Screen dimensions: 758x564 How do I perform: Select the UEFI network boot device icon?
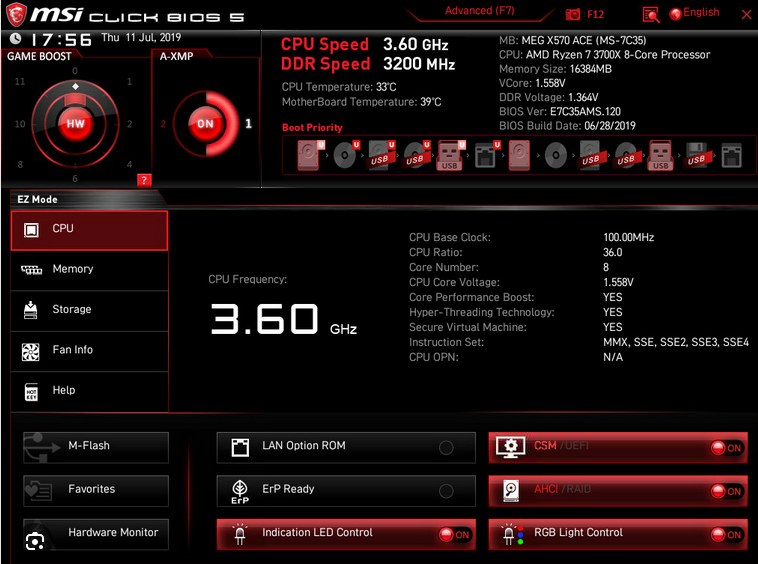coord(487,155)
